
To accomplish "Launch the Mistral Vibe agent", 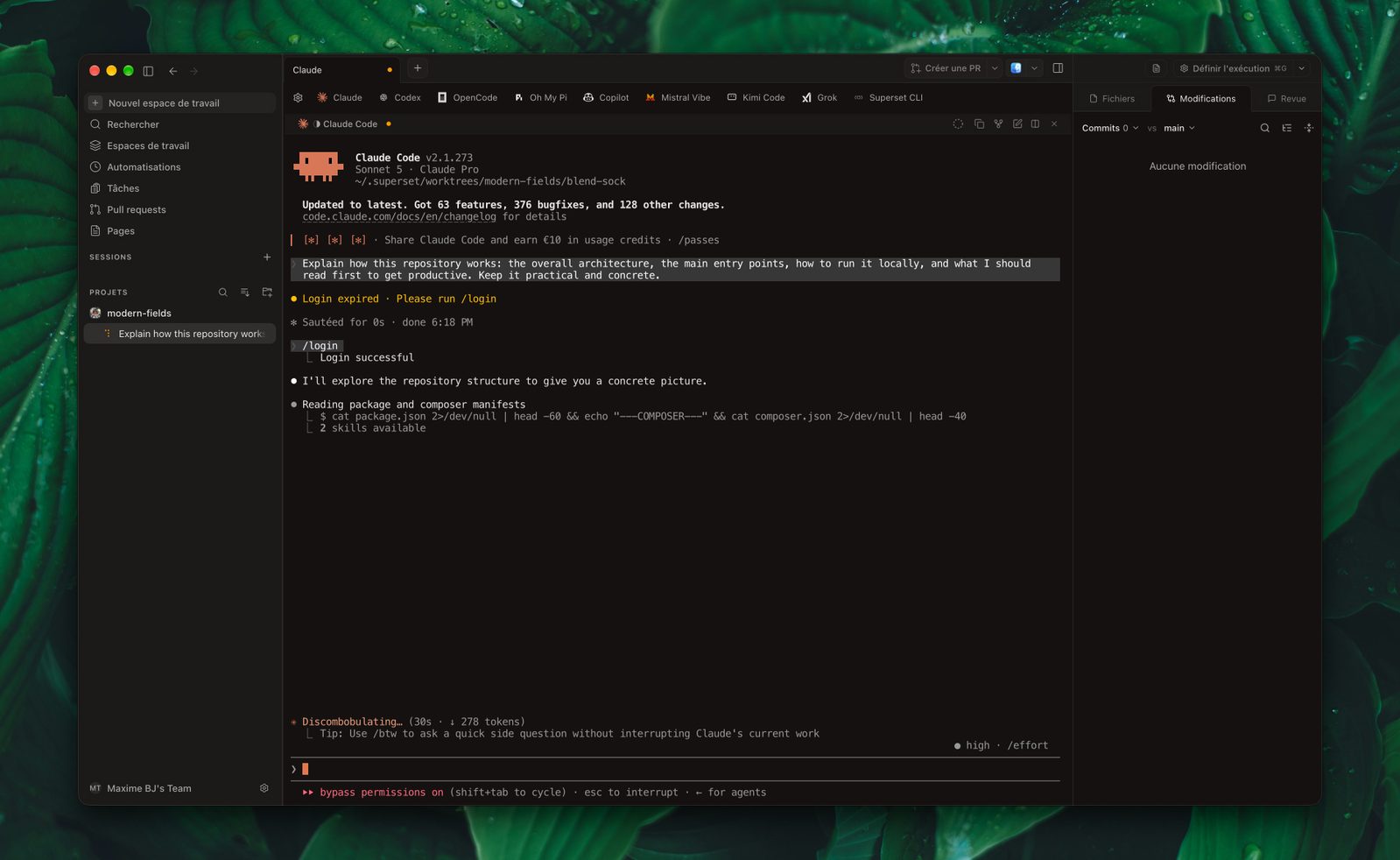I will 678,98.
